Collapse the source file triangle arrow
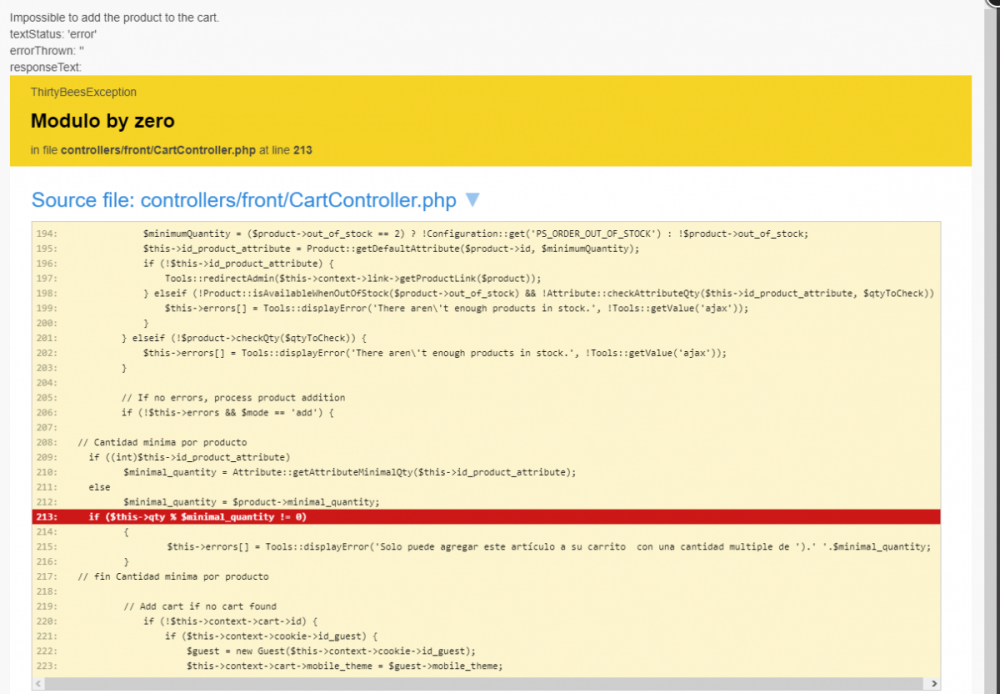This screenshot has height=694, width=1000. 473,201
